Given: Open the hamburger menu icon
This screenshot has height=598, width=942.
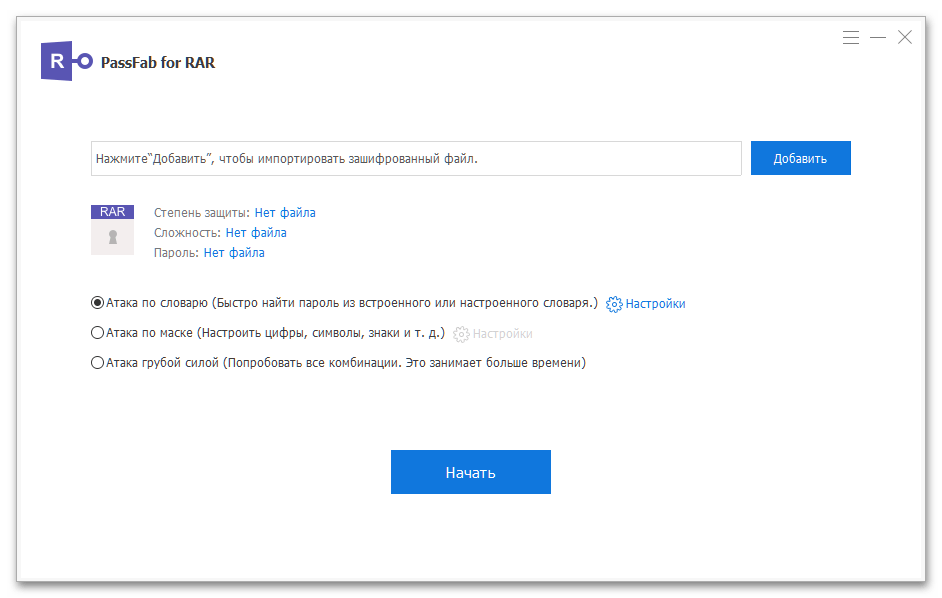Looking at the screenshot, I should (850, 38).
